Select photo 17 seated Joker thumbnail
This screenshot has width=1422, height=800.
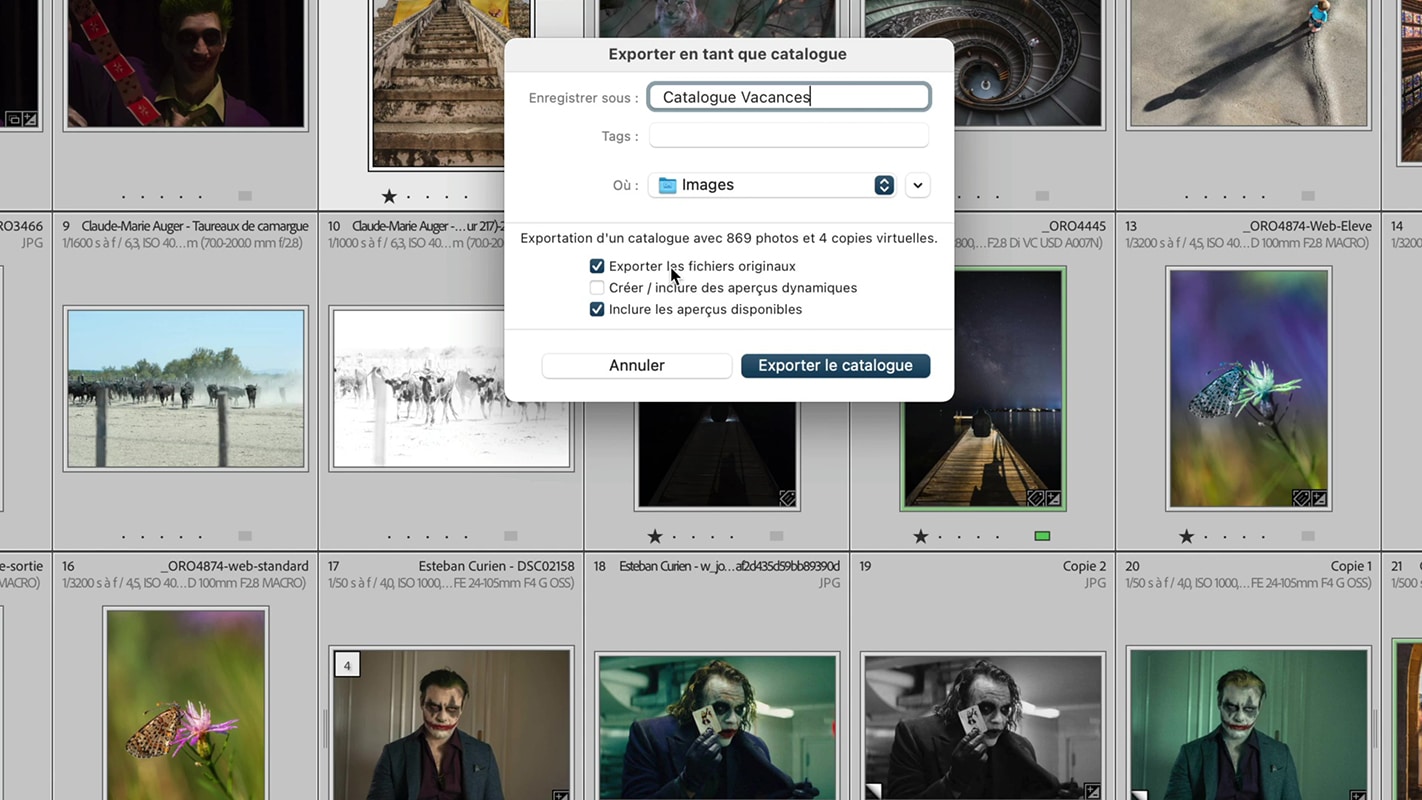(x=451, y=725)
